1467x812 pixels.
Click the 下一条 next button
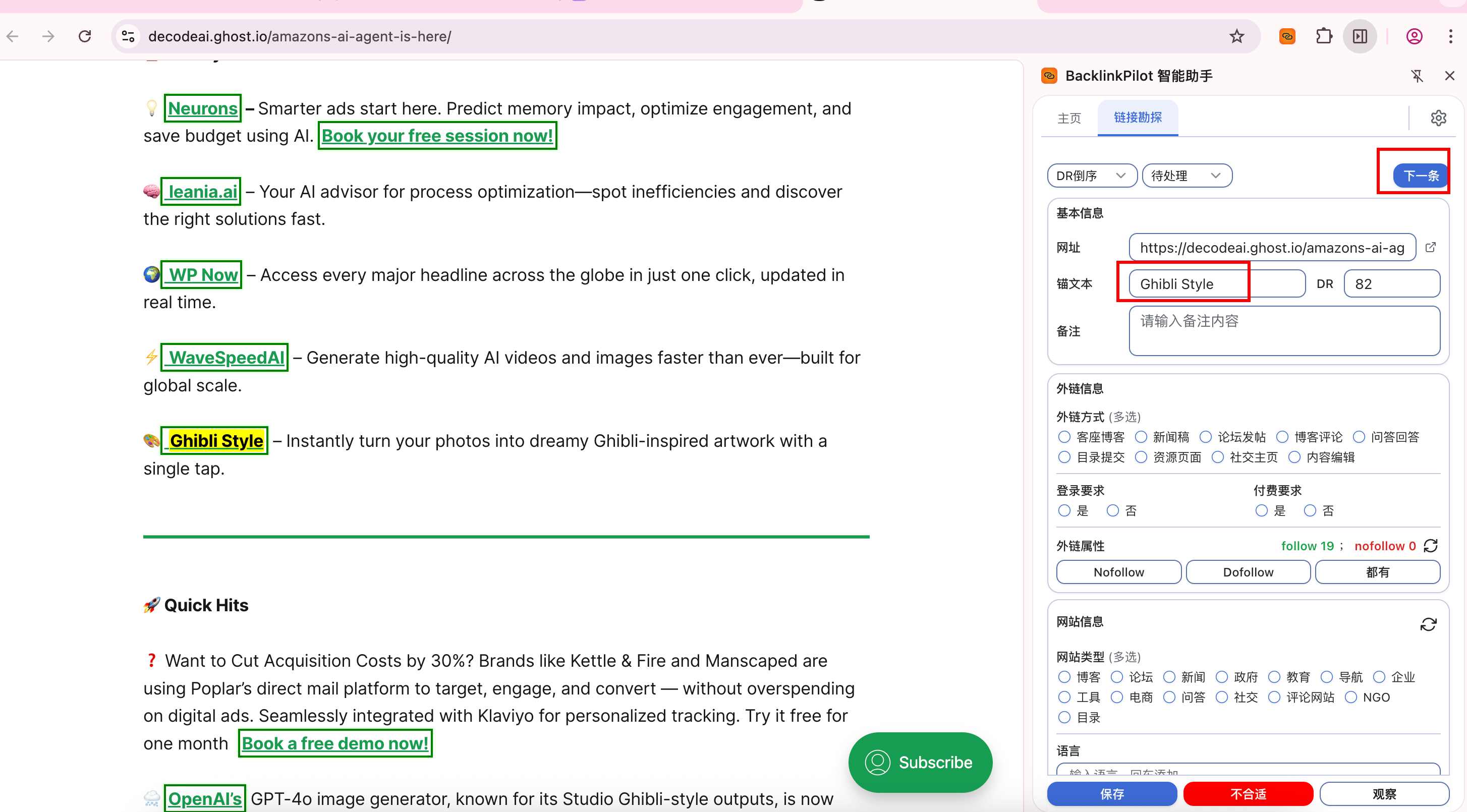1420,176
